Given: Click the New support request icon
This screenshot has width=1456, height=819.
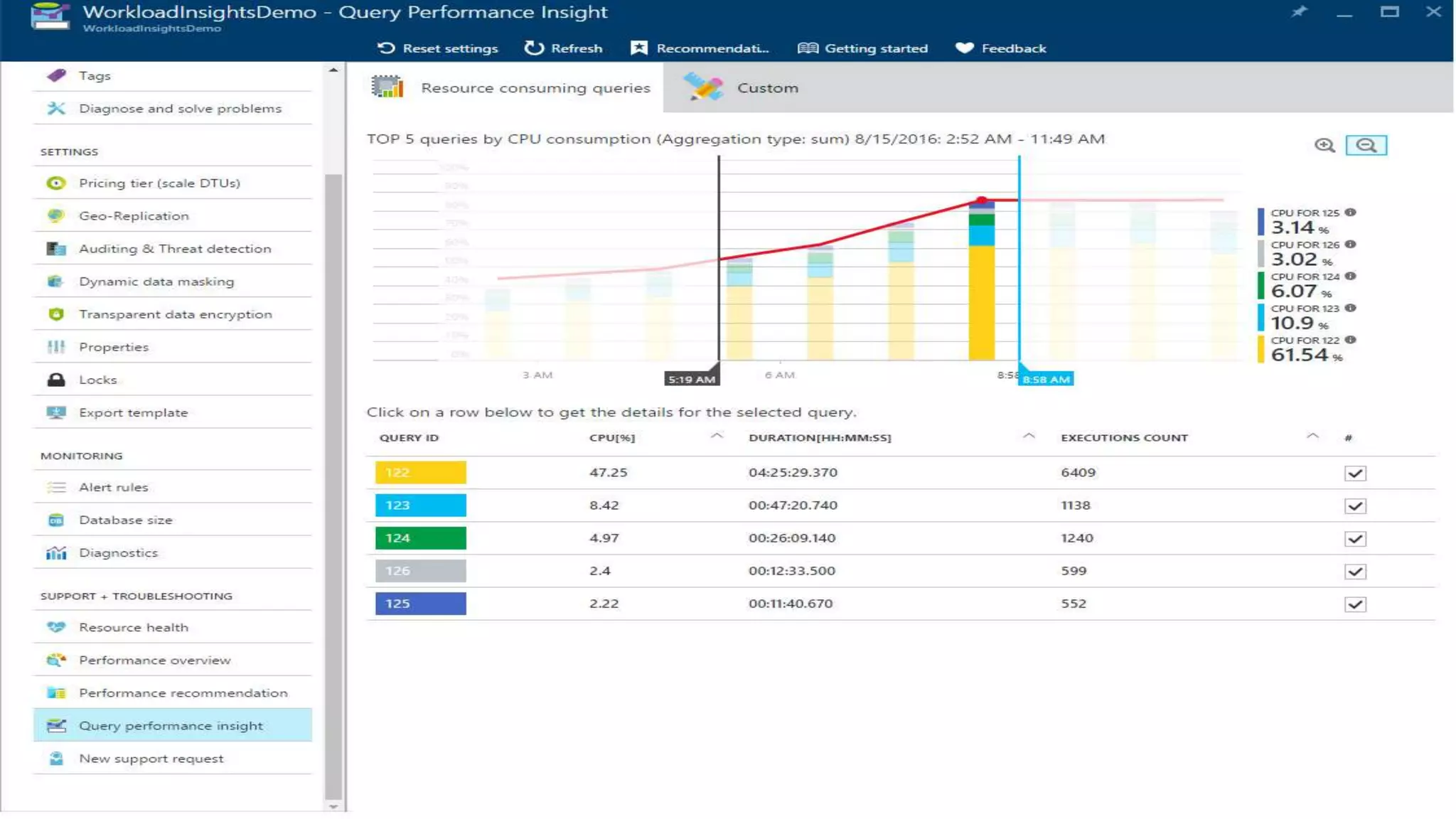Looking at the screenshot, I should click(56, 759).
